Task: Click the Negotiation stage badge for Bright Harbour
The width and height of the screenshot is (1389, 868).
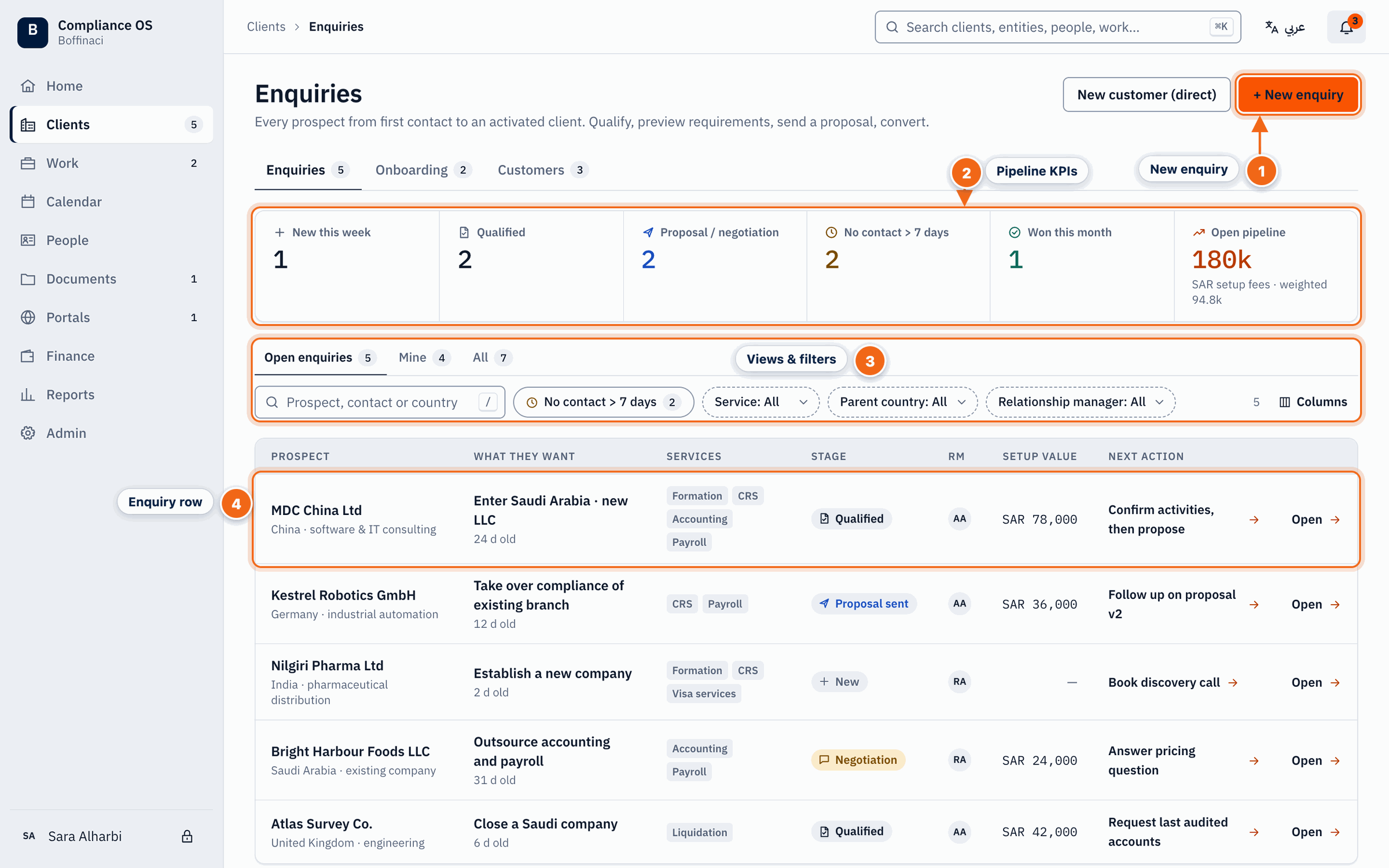Action: (x=858, y=760)
